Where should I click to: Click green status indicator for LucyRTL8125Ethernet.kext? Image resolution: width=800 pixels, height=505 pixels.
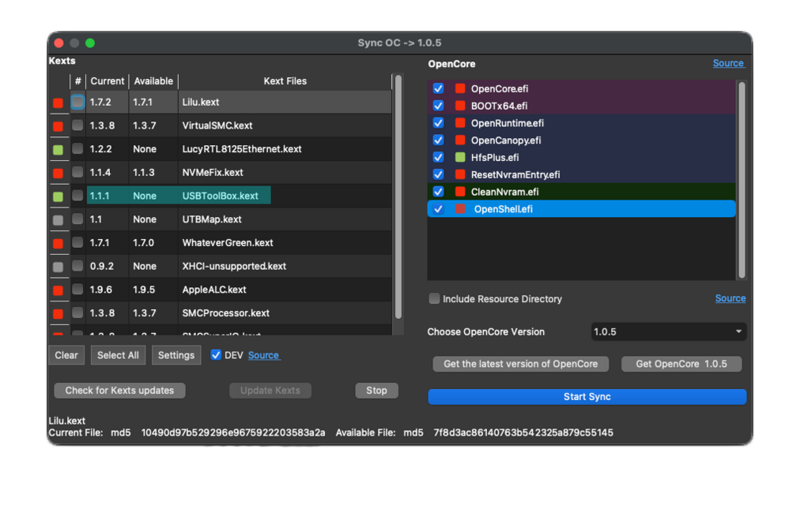(x=58, y=149)
